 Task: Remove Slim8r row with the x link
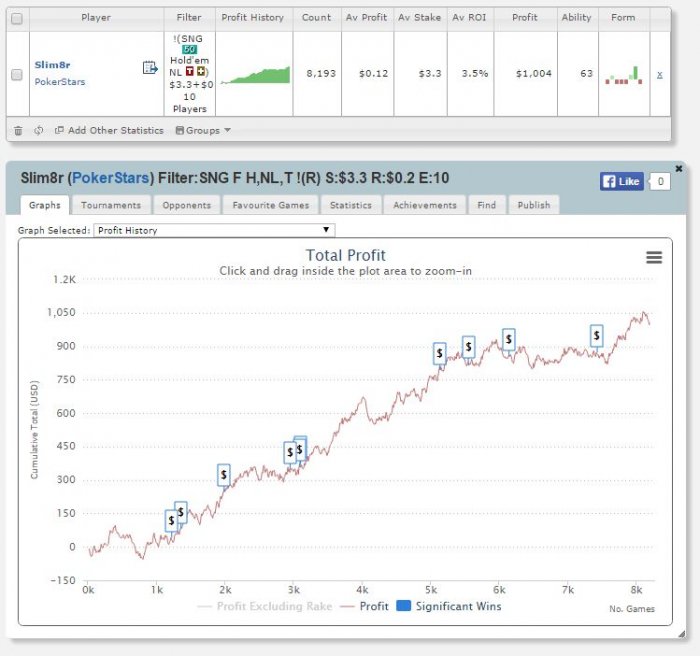click(660, 75)
